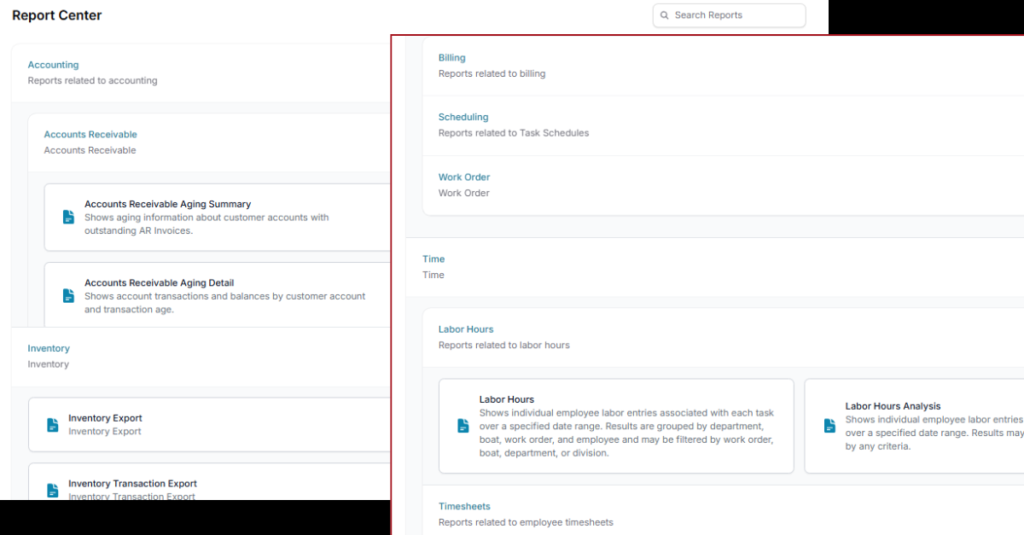
Task: Click 'Reports related to labor hours' description
Action: tap(504, 345)
